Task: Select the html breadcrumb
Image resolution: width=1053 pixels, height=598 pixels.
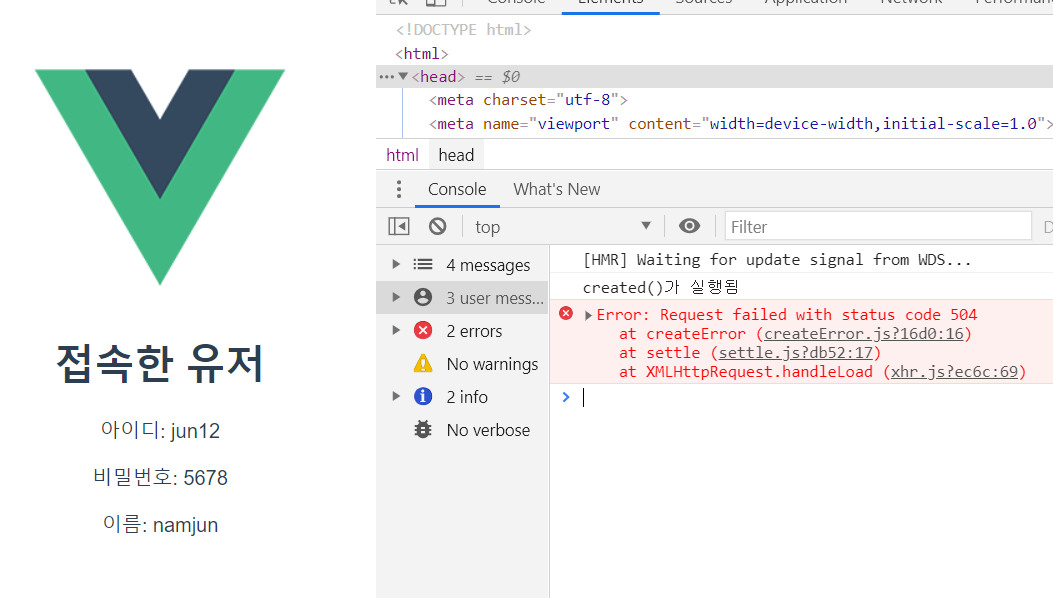Action: [402, 155]
